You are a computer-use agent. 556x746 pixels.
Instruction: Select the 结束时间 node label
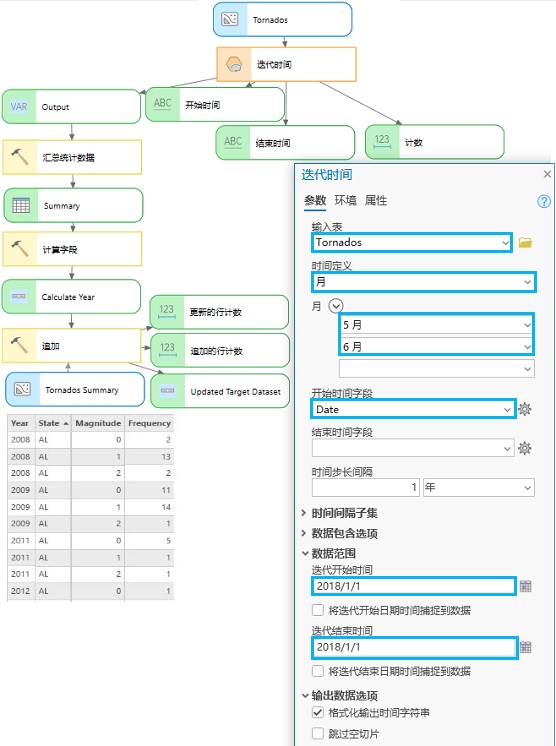click(273, 143)
